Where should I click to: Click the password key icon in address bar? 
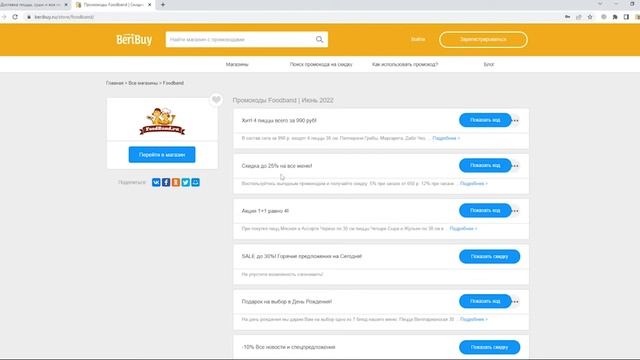[567, 17]
